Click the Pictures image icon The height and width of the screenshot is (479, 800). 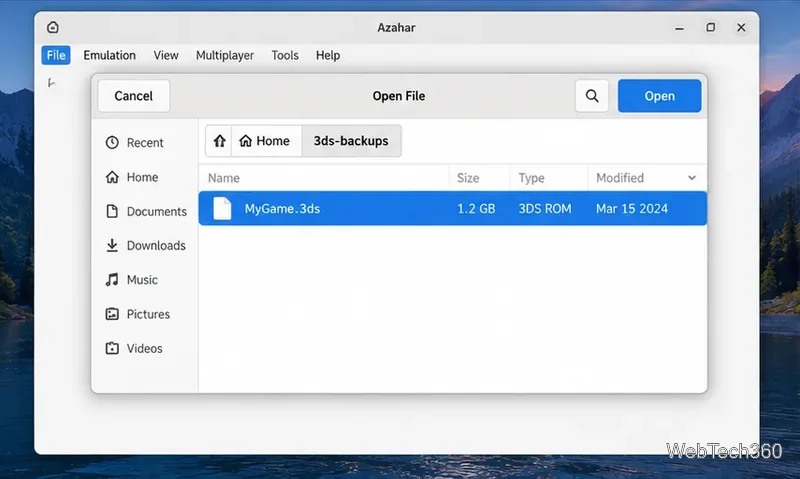112,314
